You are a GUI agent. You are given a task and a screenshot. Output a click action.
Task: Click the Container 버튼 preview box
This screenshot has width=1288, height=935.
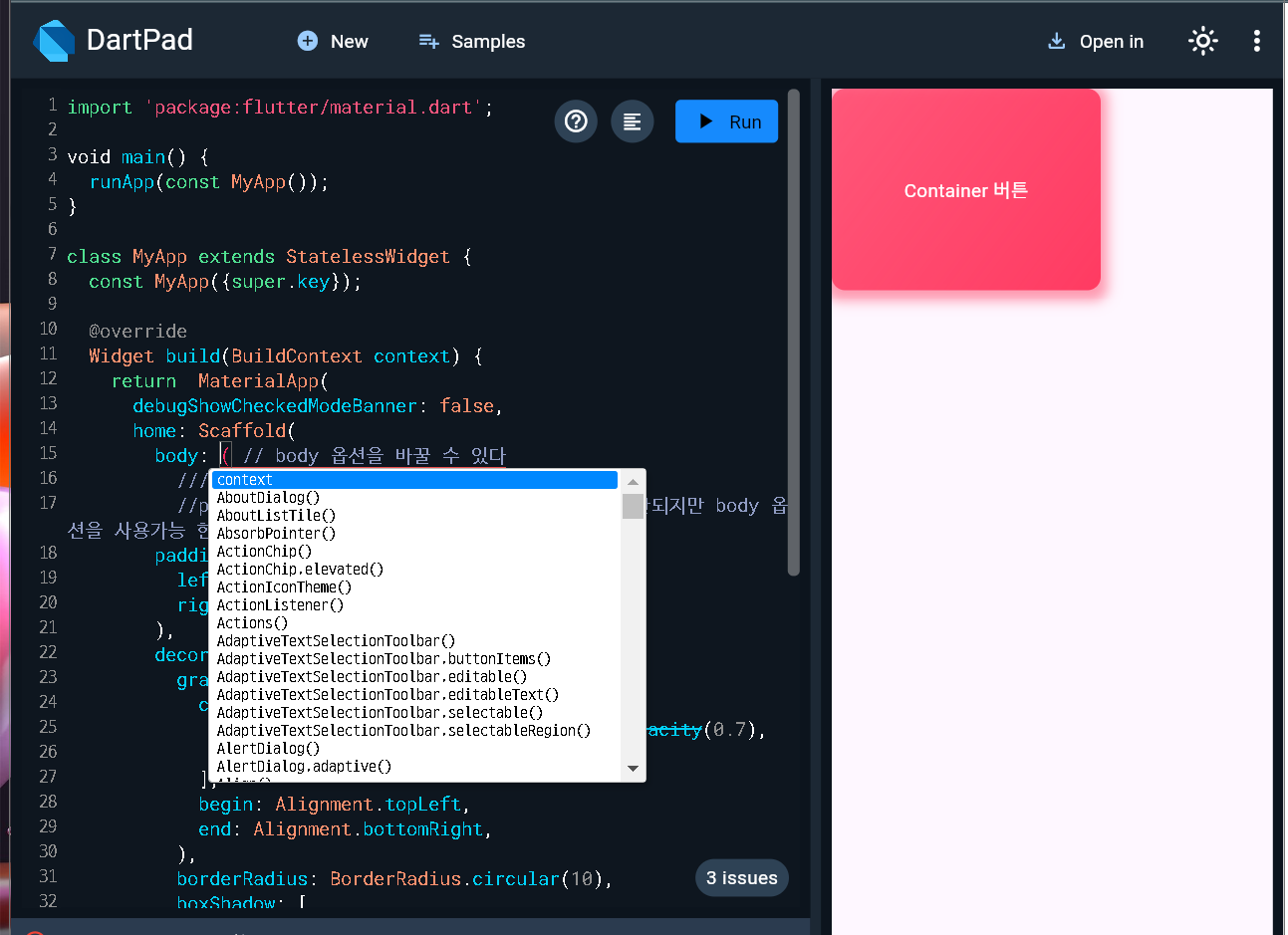tap(966, 190)
